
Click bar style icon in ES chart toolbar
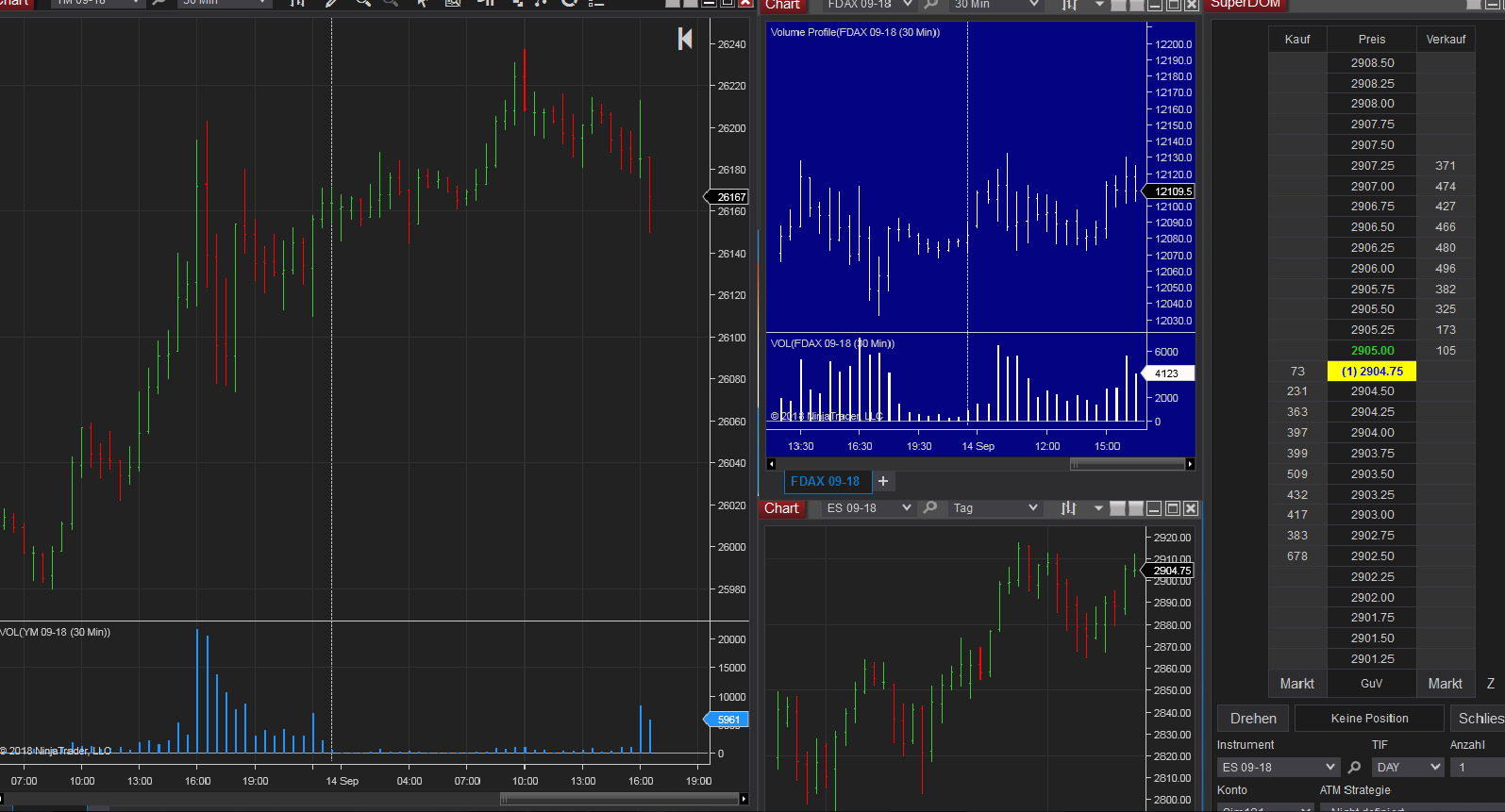coord(1068,508)
